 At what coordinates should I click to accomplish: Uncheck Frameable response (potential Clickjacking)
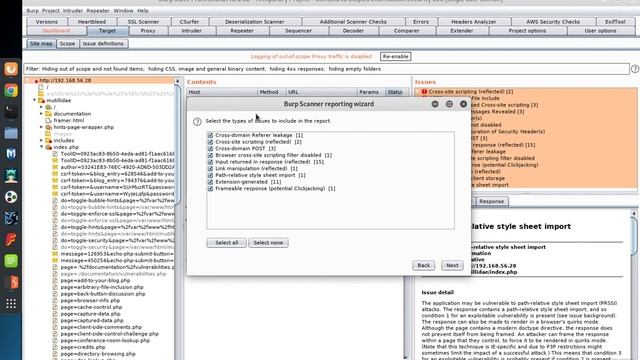tap(210, 189)
